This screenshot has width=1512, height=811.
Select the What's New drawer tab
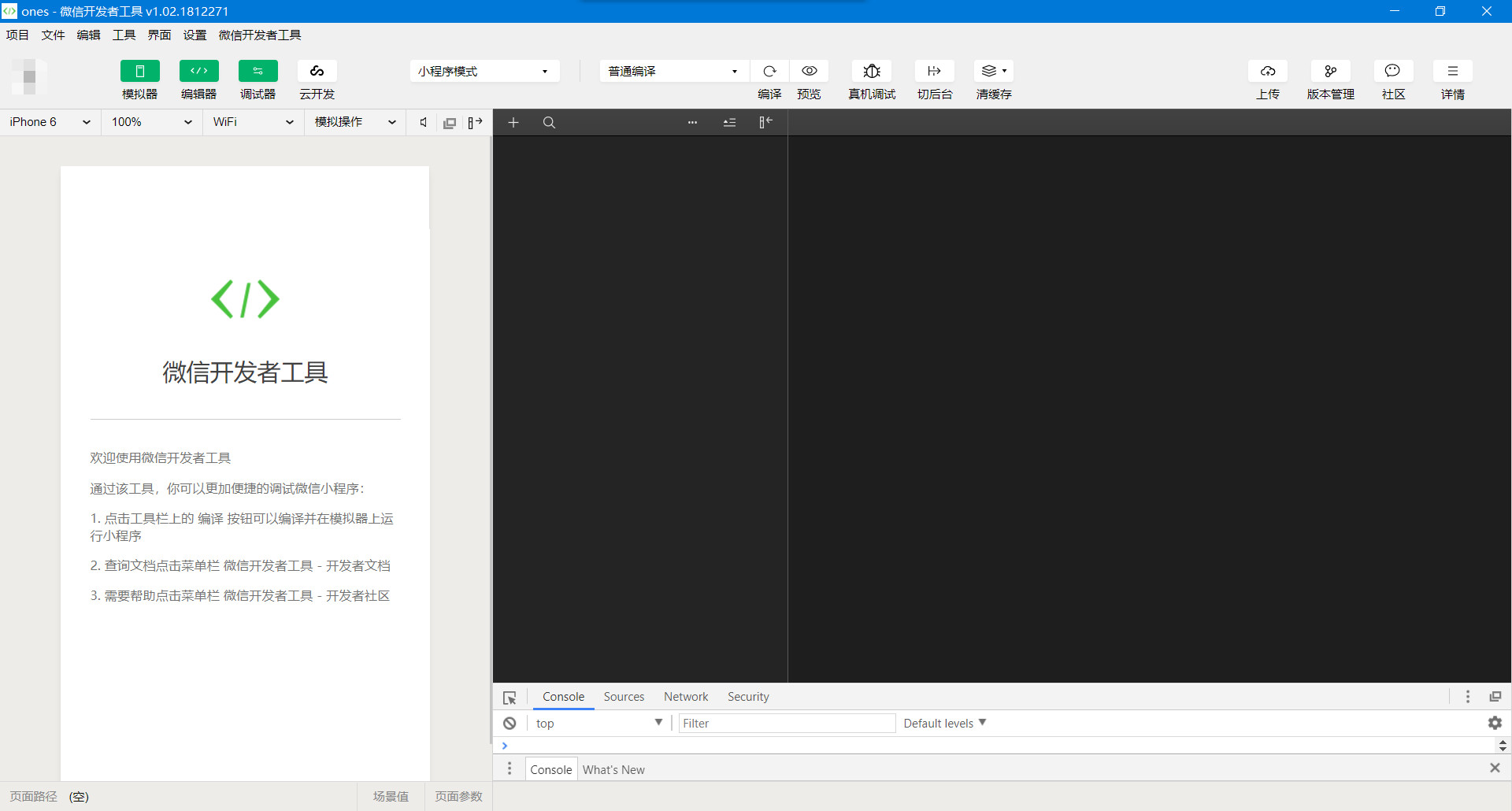(x=613, y=769)
